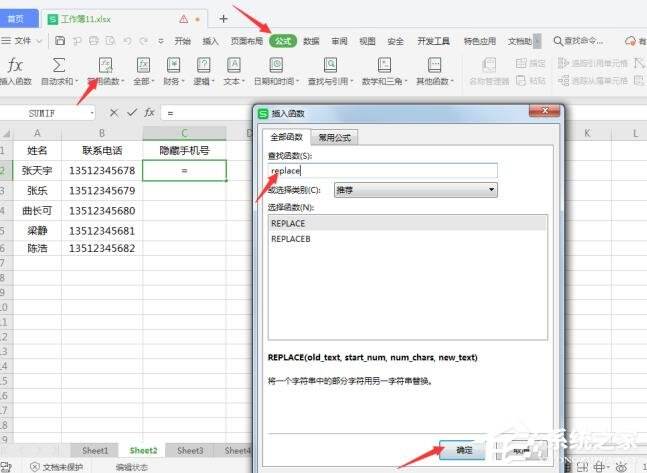The width and height of the screenshot is (647, 473).
Task: Click the confirm checkmark in formula bar
Action: 132,113
